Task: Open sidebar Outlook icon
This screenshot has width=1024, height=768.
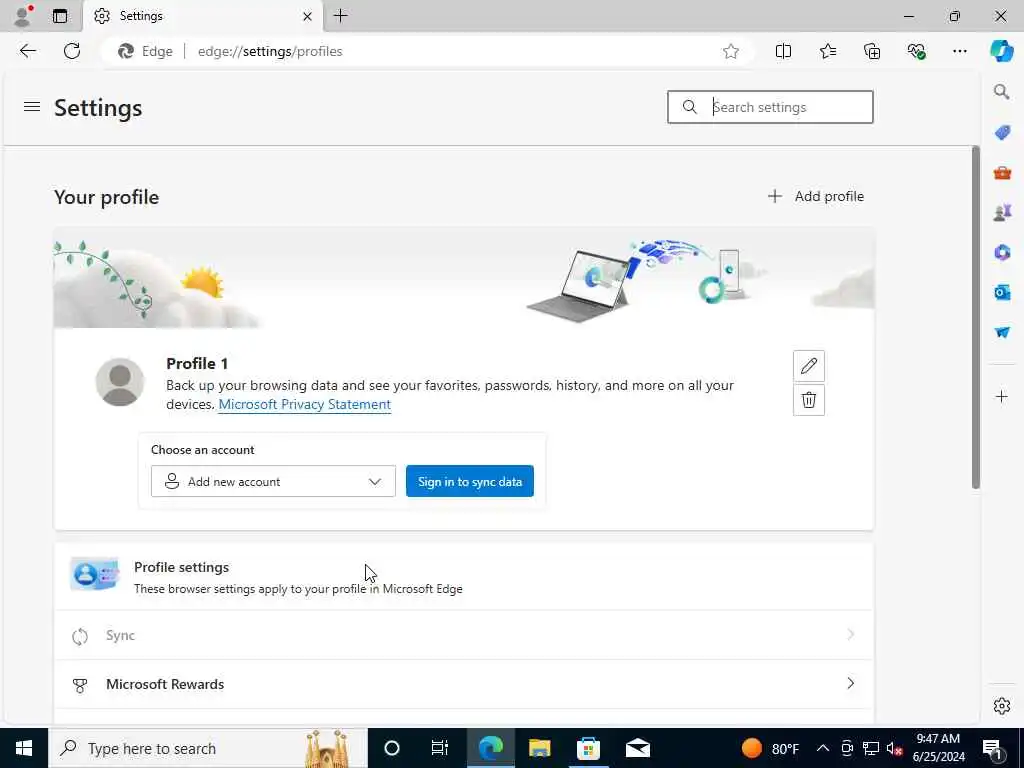Action: 1002,292
